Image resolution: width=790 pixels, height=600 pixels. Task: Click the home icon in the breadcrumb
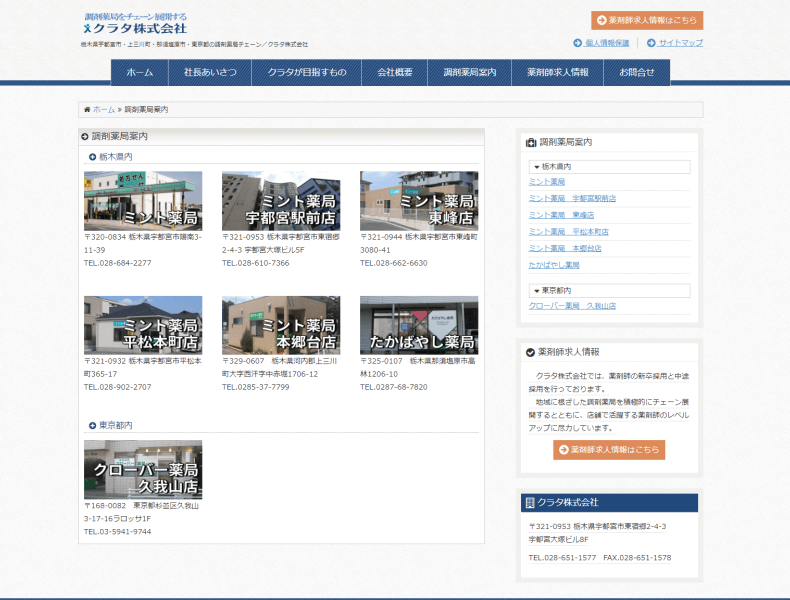(x=87, y=109)
